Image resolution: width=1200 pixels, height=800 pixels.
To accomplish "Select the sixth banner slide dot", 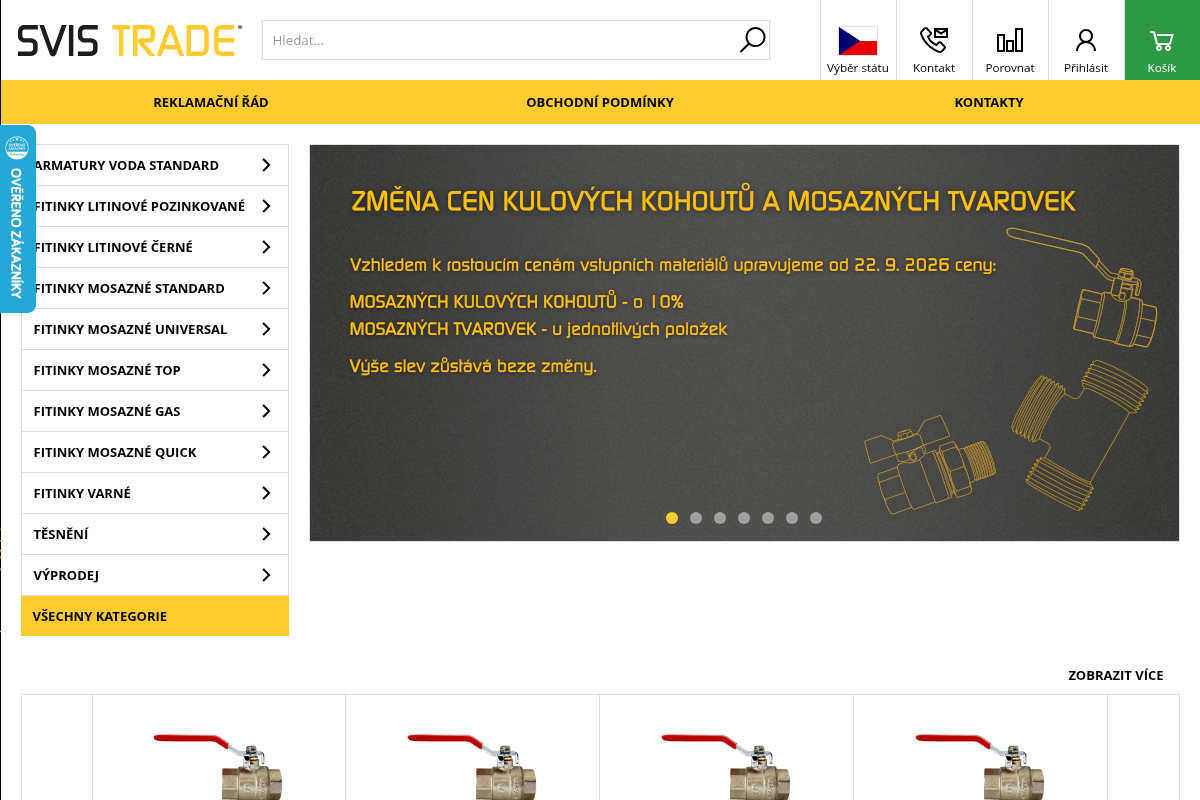I will [x=792, y=518].
